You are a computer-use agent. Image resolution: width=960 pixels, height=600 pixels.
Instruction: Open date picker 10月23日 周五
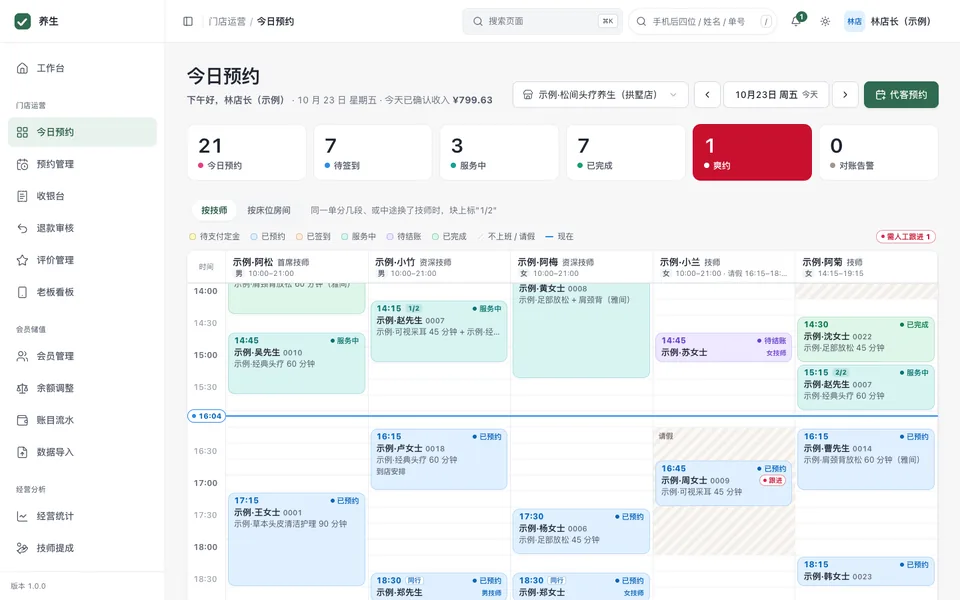[x=776, y=95]
